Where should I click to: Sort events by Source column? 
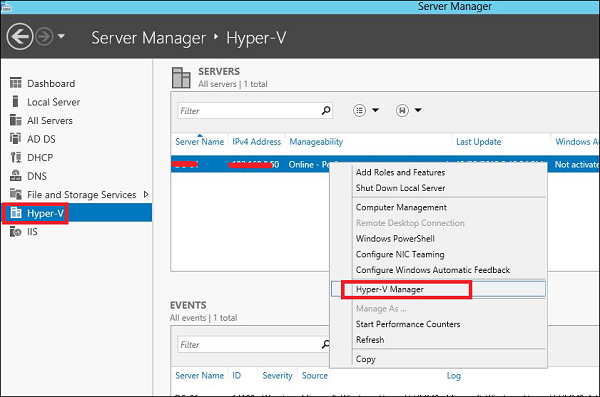[315, 376]
